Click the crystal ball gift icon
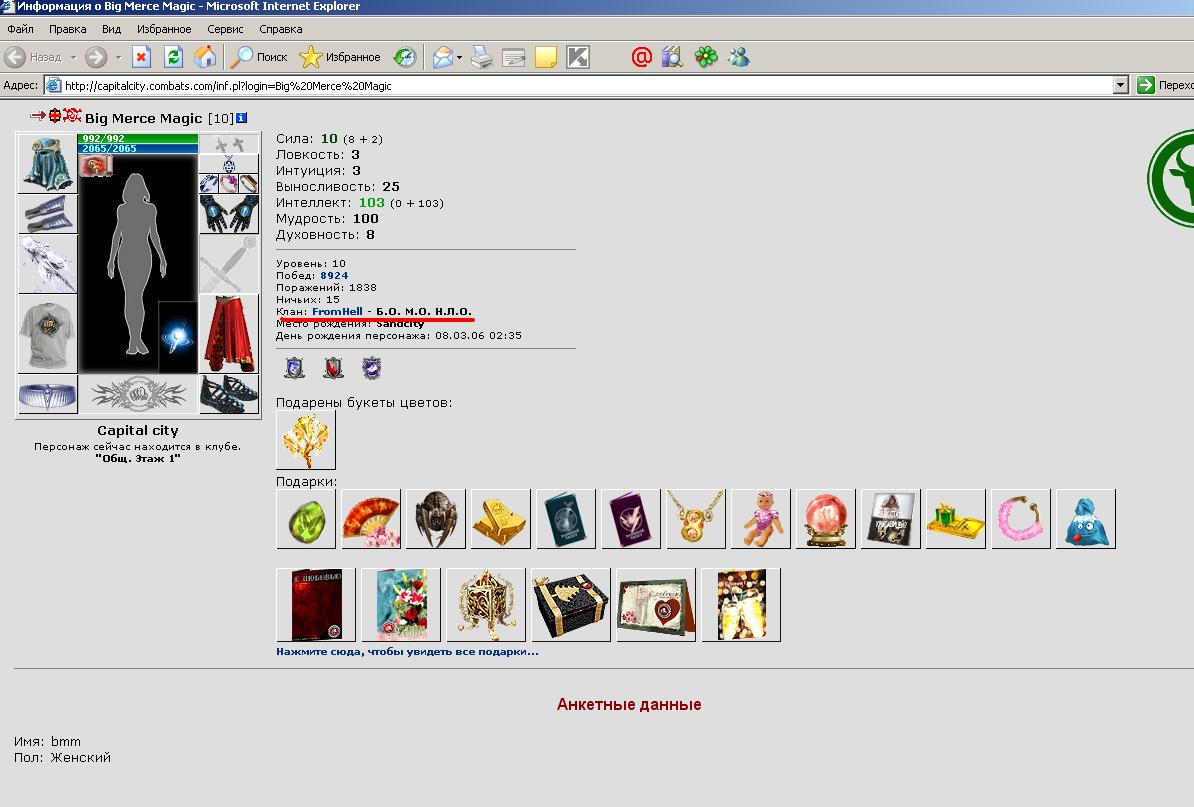Image resolution: width=1194 pixels, height=807 pixels. tap(825, 518)
